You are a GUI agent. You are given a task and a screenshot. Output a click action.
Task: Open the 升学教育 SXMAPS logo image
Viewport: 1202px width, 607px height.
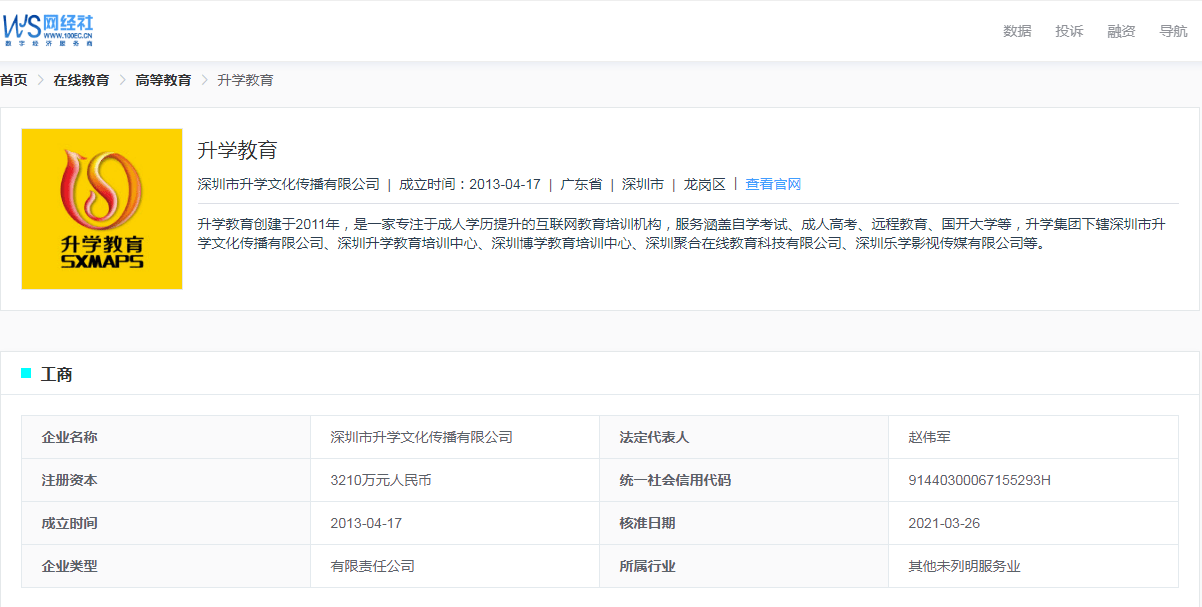pyautogui.click(x=102, y=209)
